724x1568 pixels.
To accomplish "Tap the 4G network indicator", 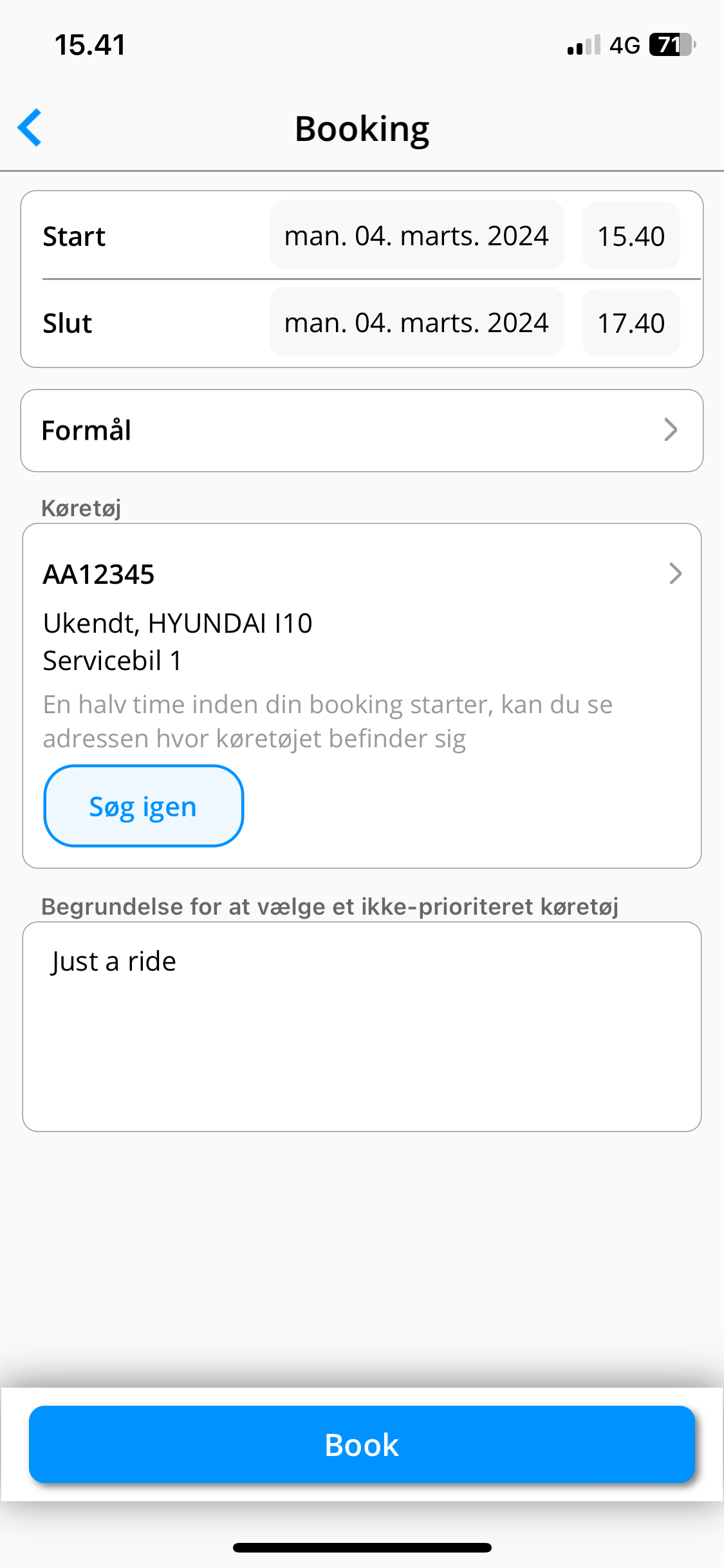I will [x=624, y=45].
